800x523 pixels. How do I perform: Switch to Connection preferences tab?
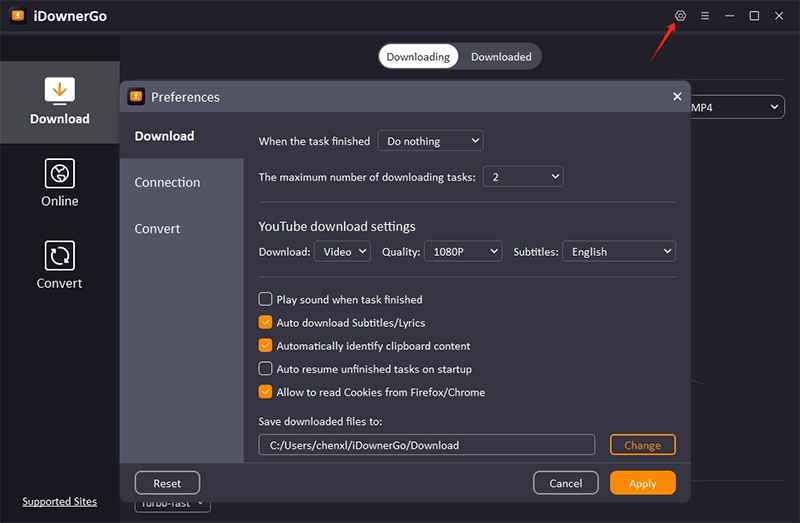[167, 182]
